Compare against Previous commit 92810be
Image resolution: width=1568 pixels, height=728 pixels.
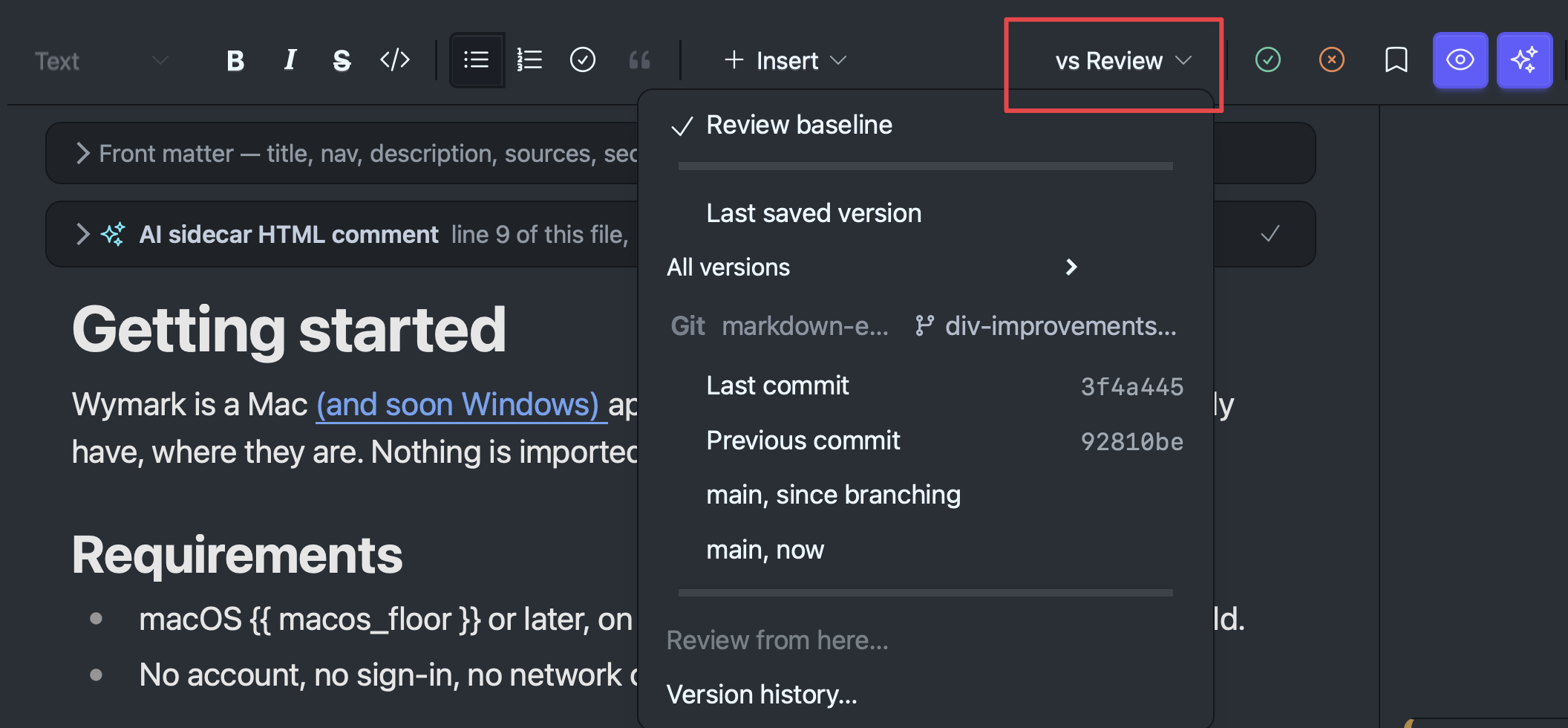coord(925,441)
